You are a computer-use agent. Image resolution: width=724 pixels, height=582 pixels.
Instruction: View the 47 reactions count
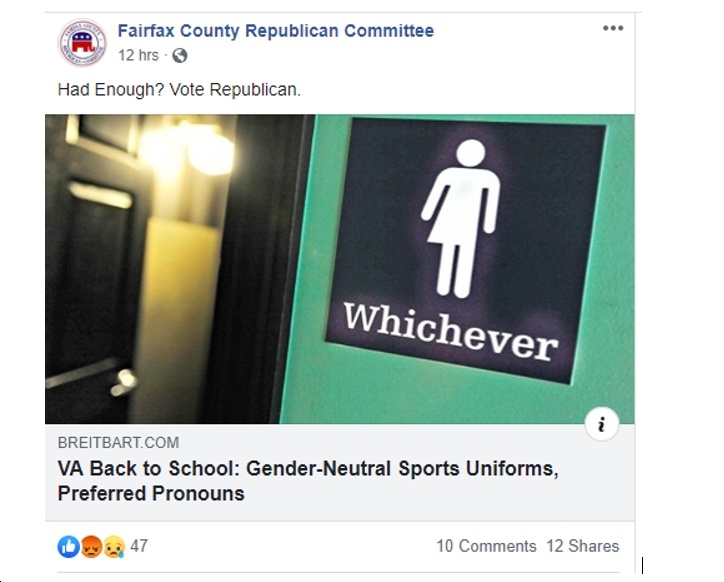[139, 546]
